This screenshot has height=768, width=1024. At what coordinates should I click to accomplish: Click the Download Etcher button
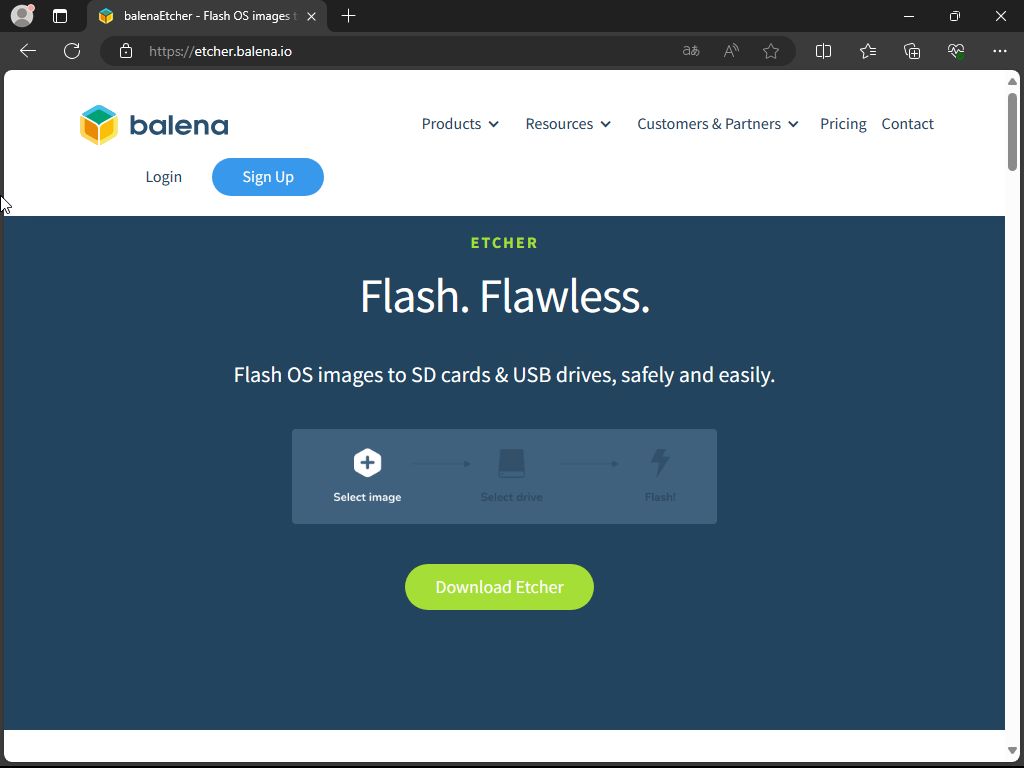coord(499,587)
